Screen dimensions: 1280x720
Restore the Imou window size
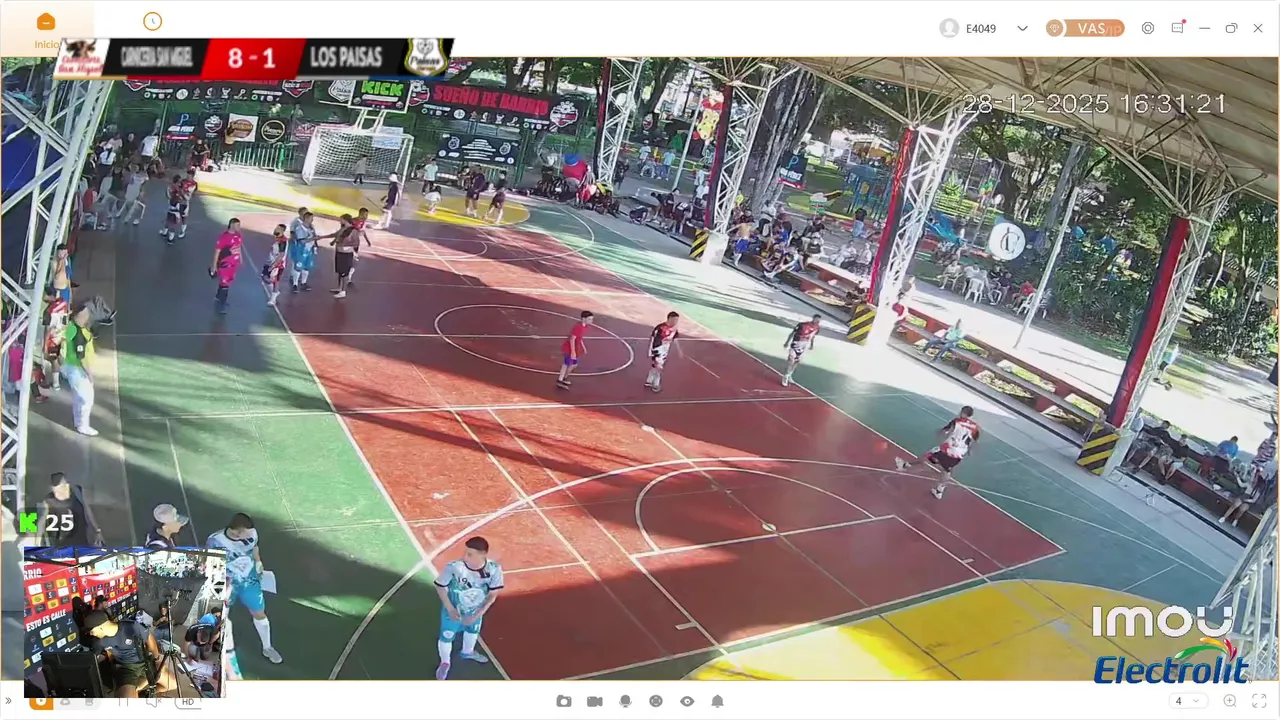coord(1231,28)
